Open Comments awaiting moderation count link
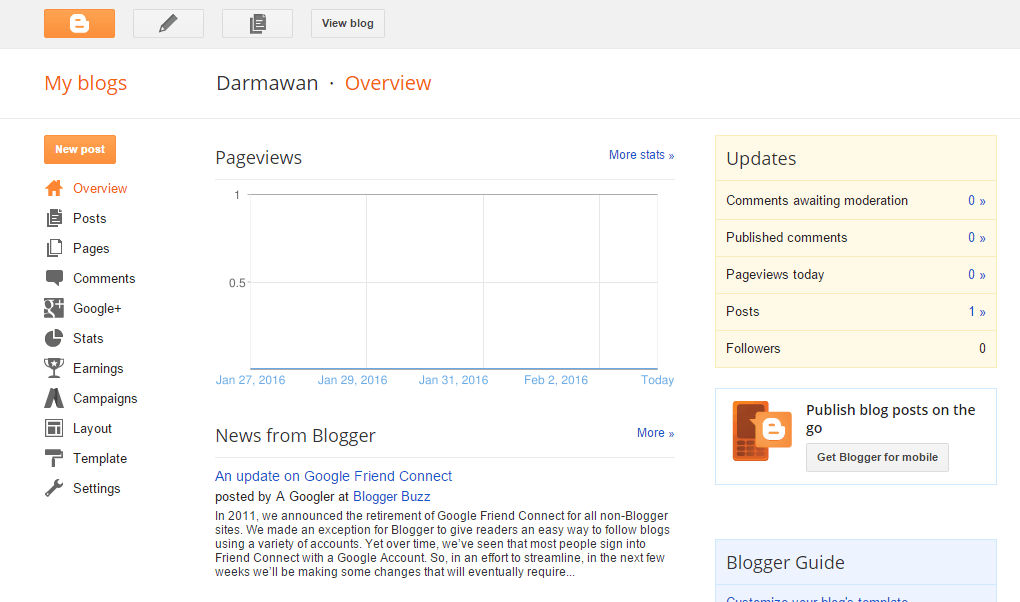 (x=977, y=200)
